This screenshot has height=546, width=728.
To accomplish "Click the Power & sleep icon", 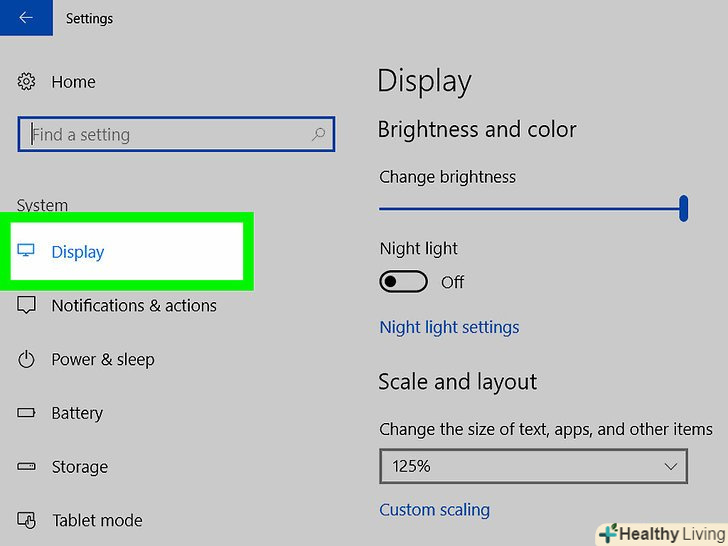I will click(x=27, y=359).
